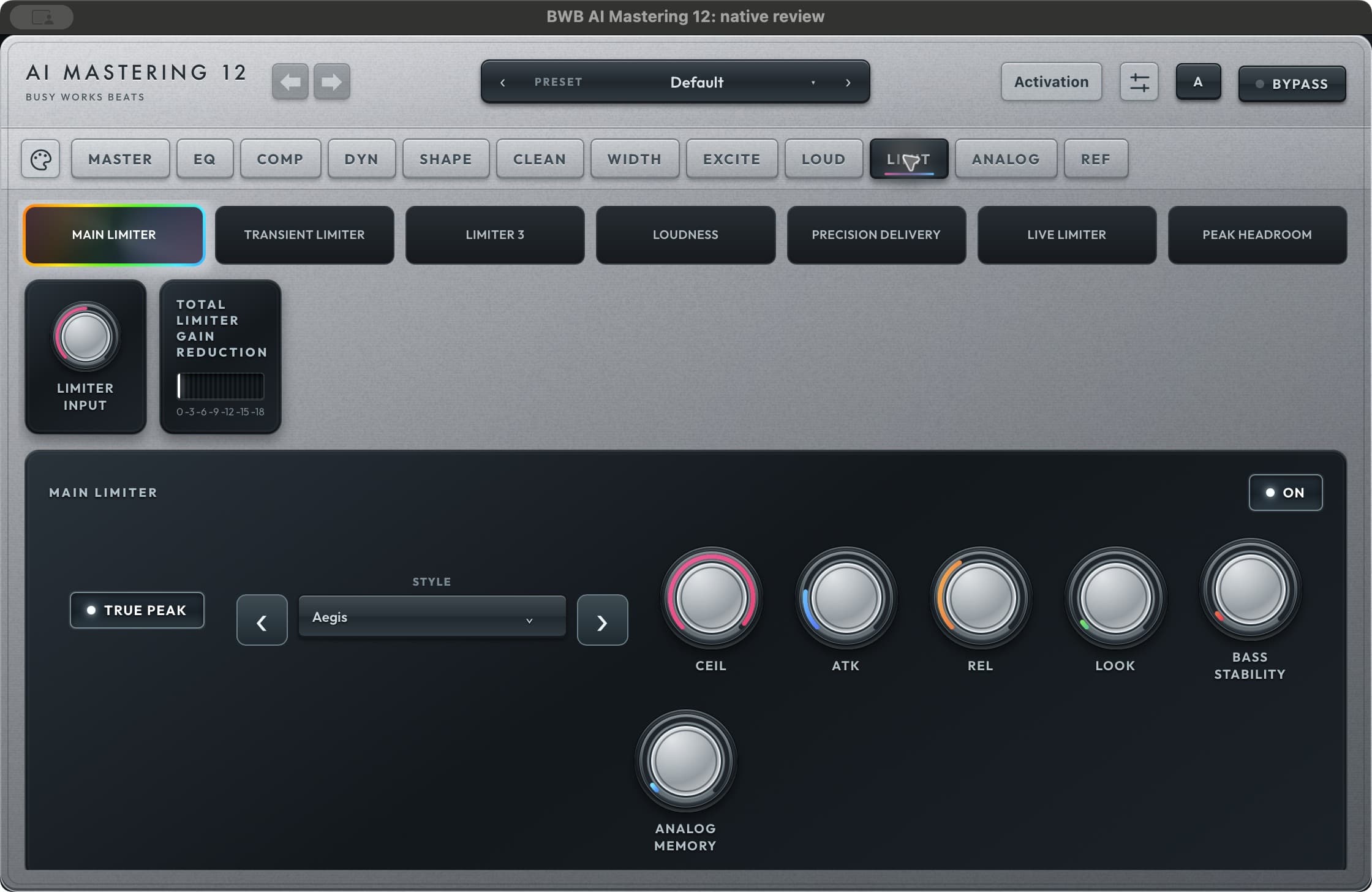Go to previous preset with left chevron

pos(503,82)
